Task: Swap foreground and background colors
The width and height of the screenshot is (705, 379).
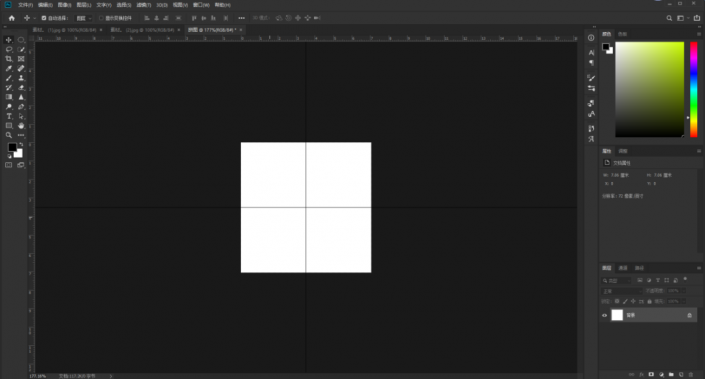Action: point(21,144)
